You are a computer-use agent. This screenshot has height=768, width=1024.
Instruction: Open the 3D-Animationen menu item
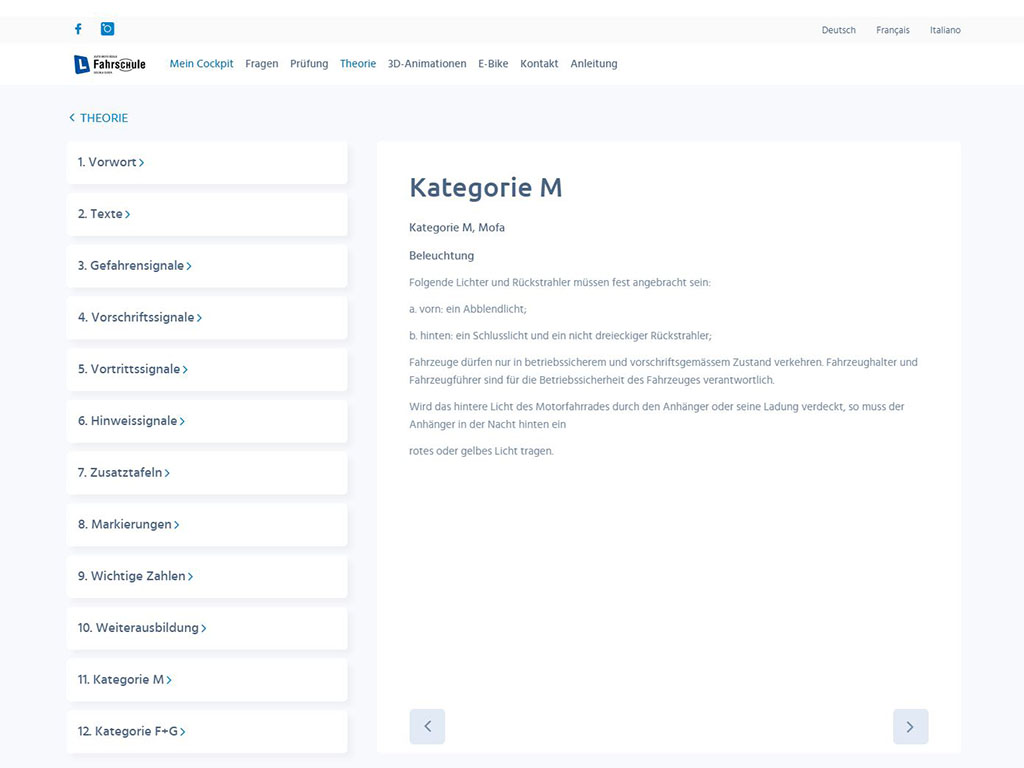click(427, 64)
